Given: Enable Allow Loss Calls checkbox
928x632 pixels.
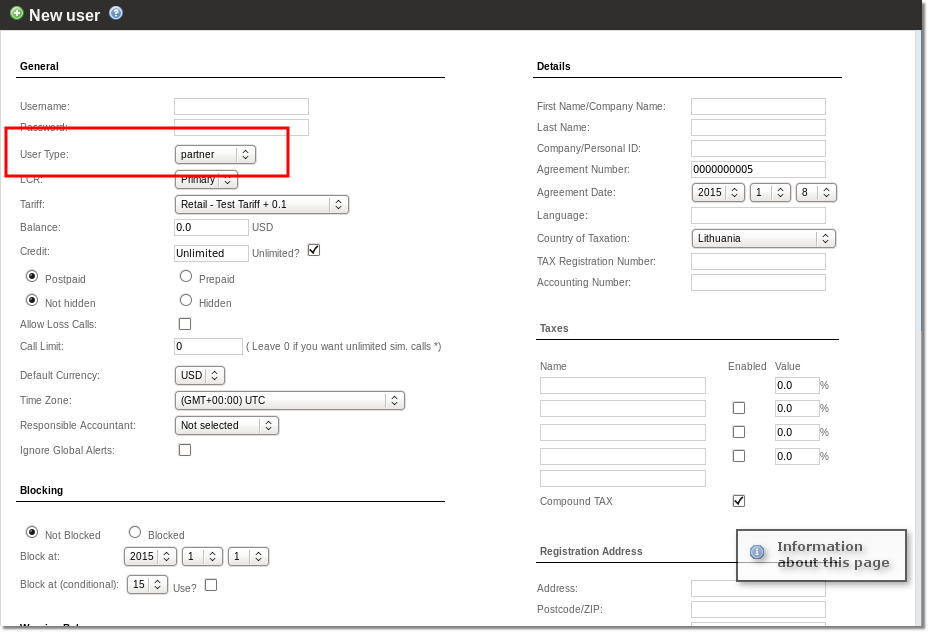Looking at the screenshot, I should (185, 324).
